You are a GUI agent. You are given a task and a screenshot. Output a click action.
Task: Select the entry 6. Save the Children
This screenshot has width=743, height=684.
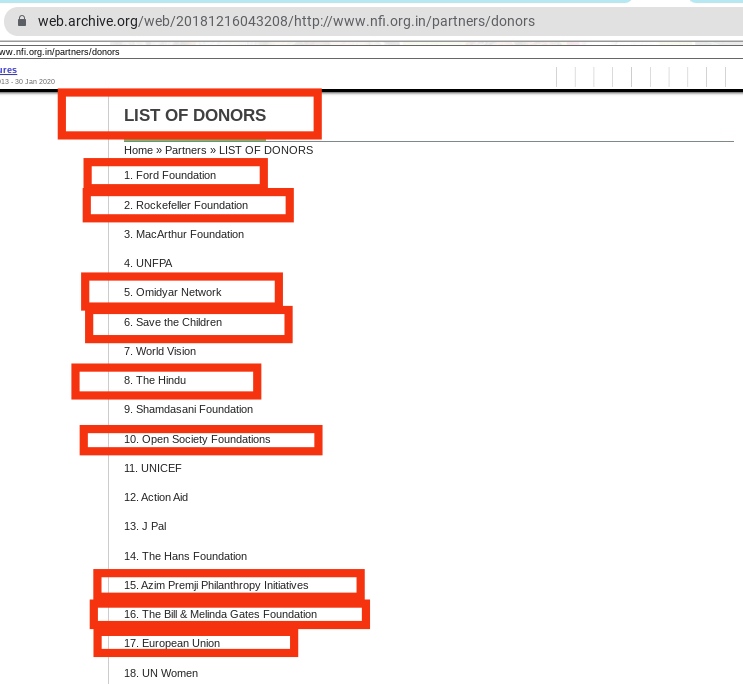tap(173, 322)
